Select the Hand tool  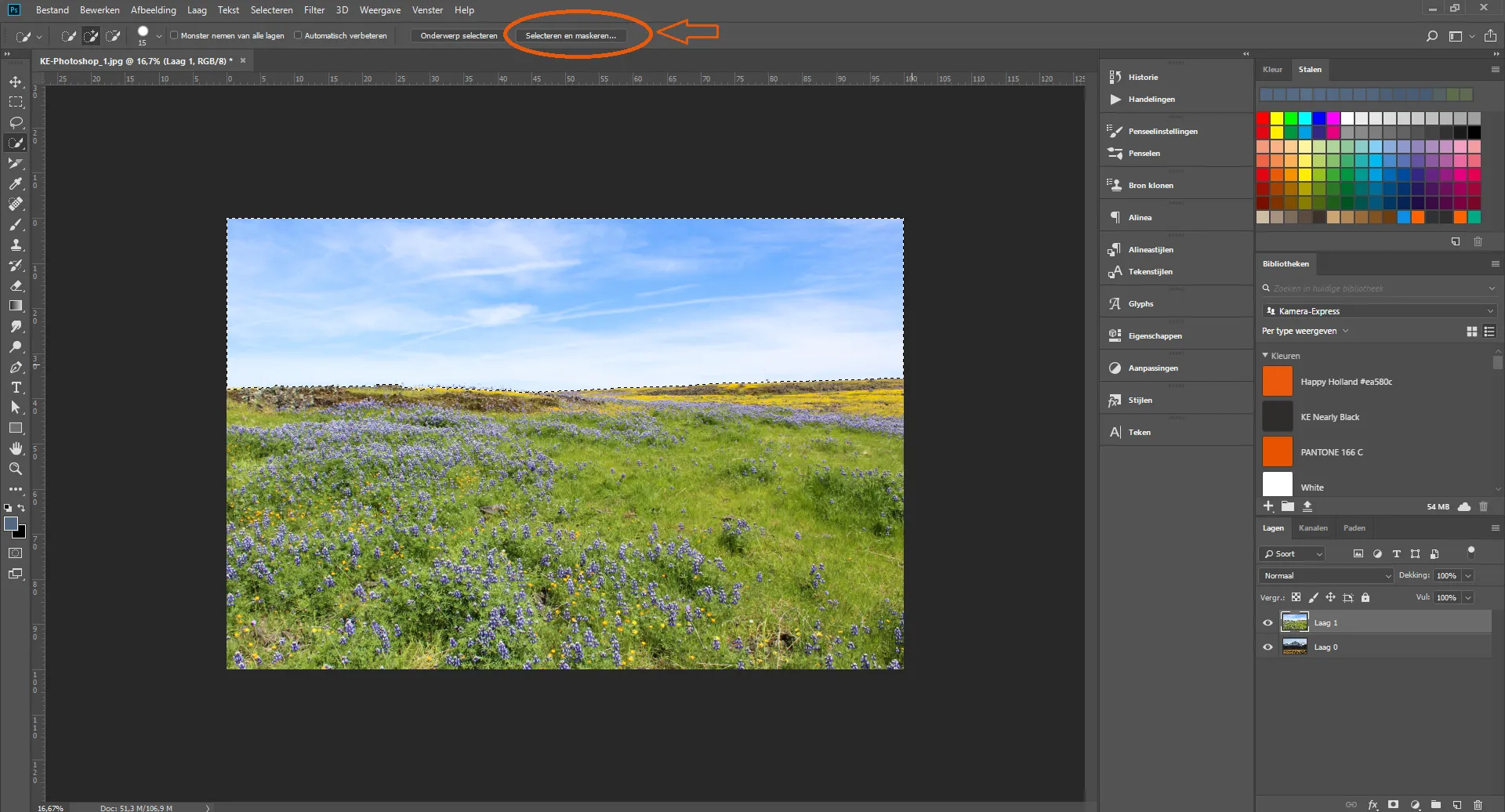pyautogui.click(x=16, y=448)
